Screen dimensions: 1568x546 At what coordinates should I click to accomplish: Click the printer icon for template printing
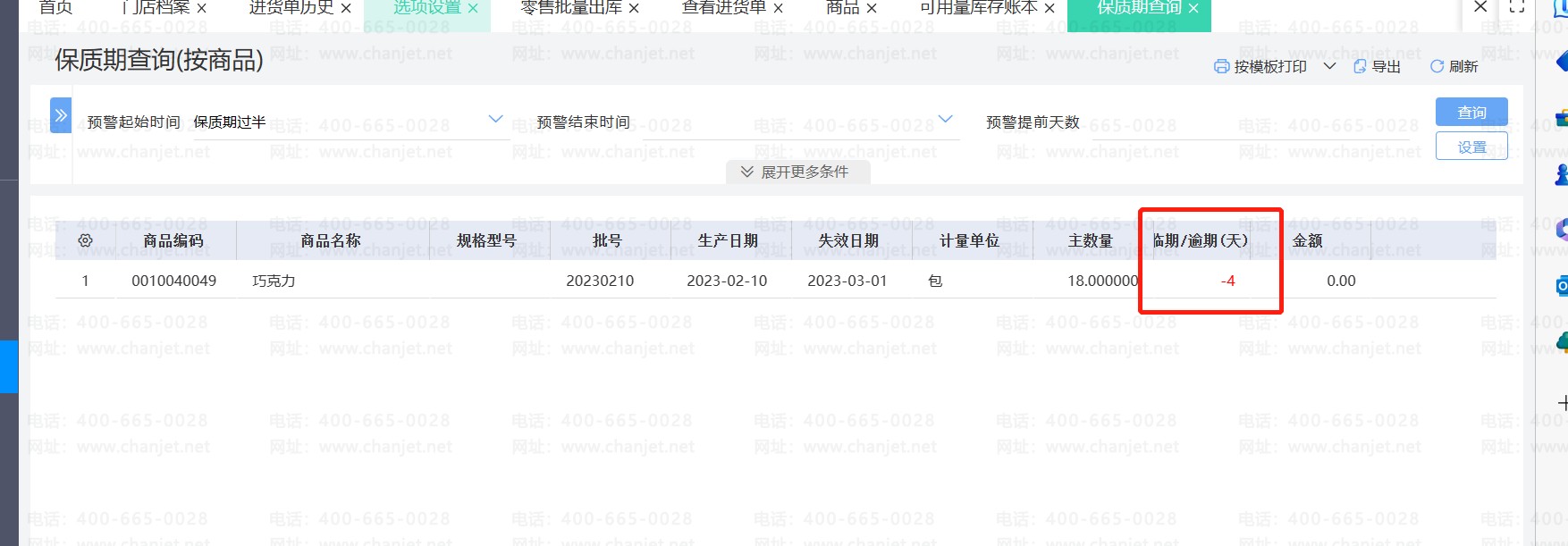pos(1221,66)
